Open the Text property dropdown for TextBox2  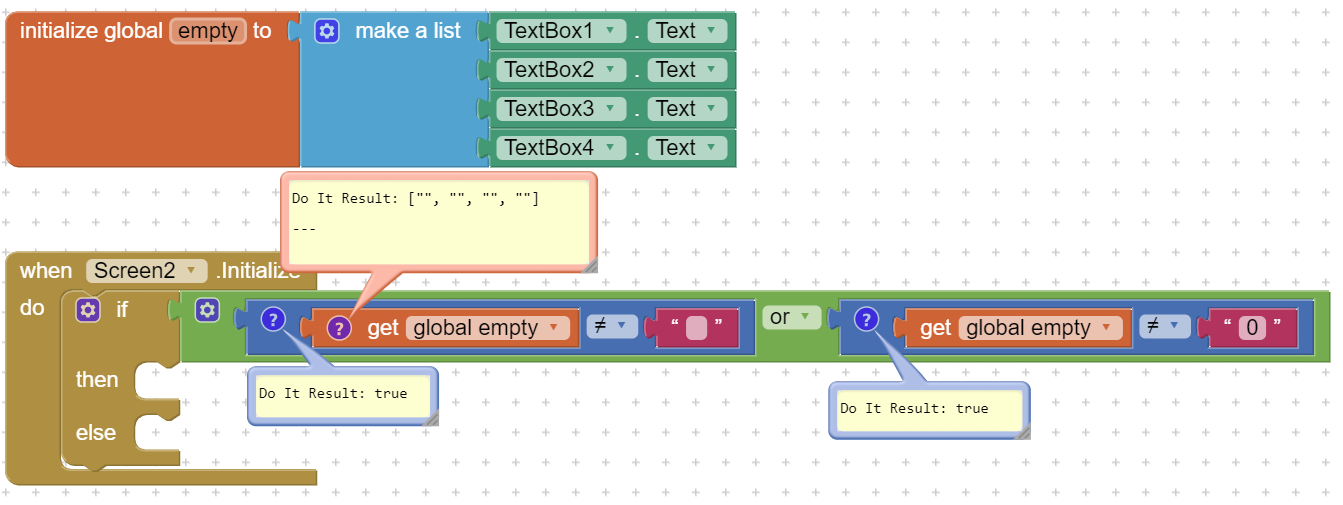click(x=687, y=70)
